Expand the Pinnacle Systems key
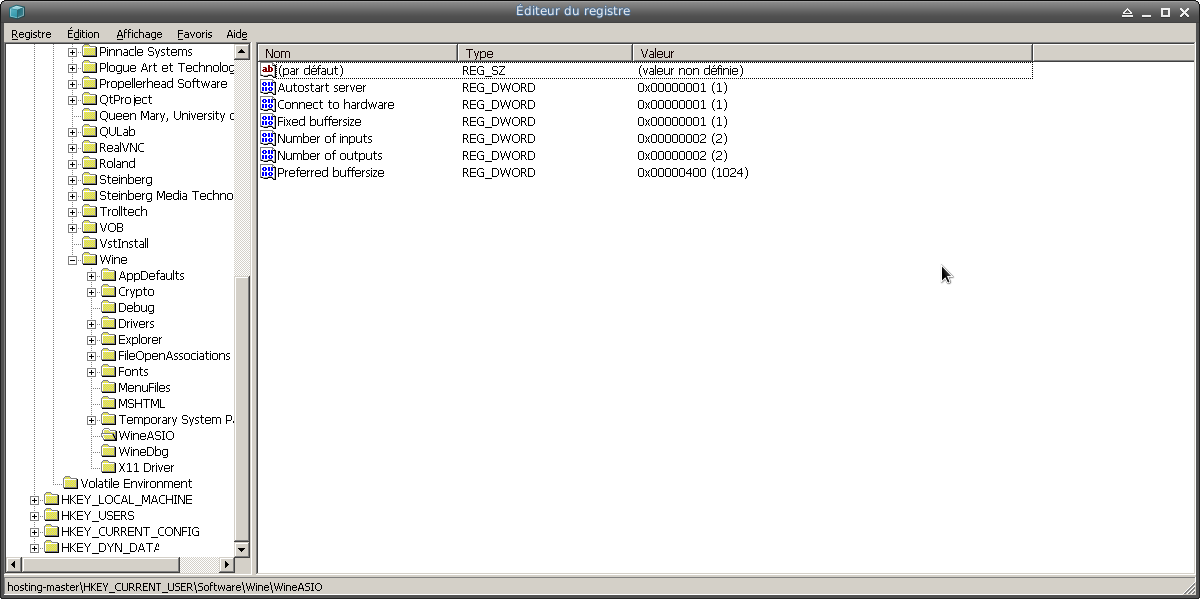The image size is (1200, 599). pyautogui.click(x=73, y=52)
